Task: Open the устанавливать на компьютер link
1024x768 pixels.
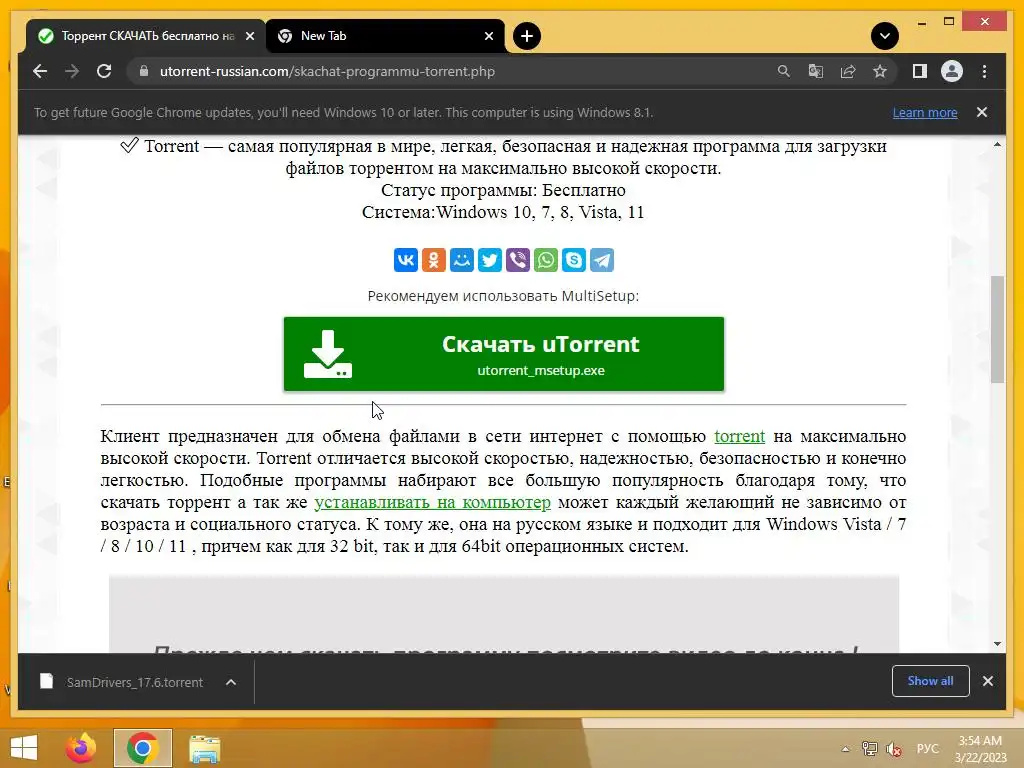Action: [x=432, y=502]
